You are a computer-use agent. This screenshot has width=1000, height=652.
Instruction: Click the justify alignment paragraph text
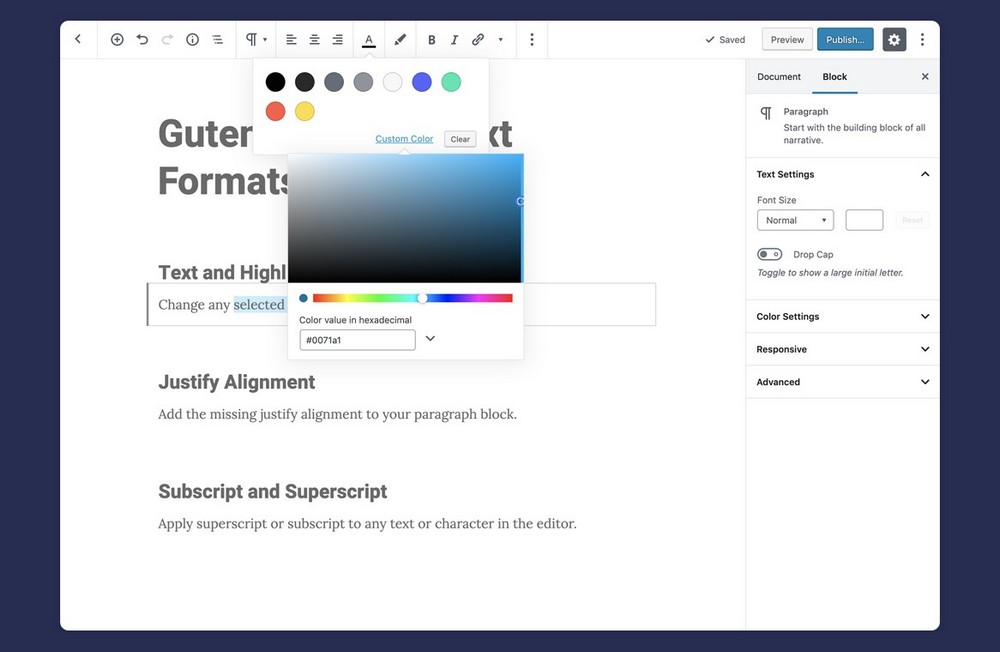(337, 414)
